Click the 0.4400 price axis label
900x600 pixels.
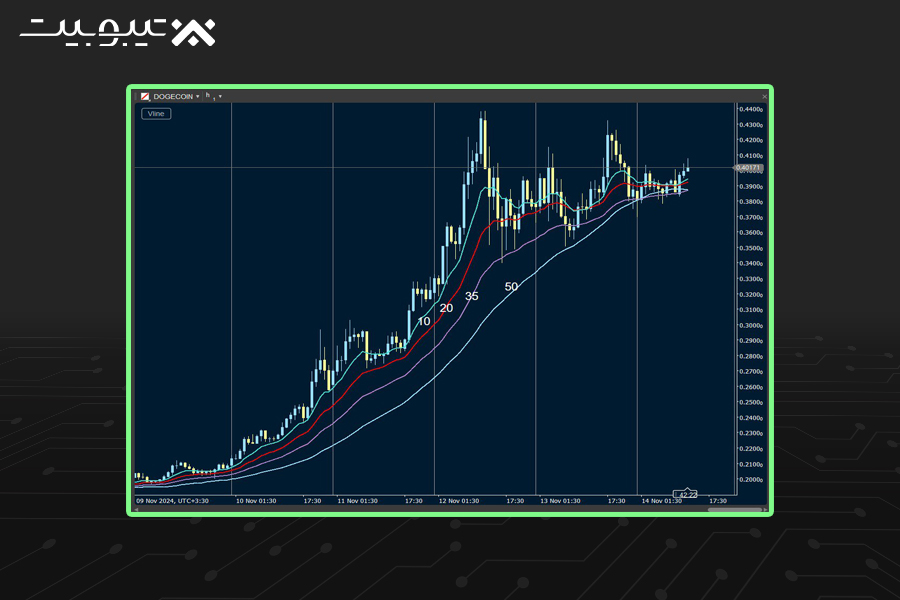[751, 109]
